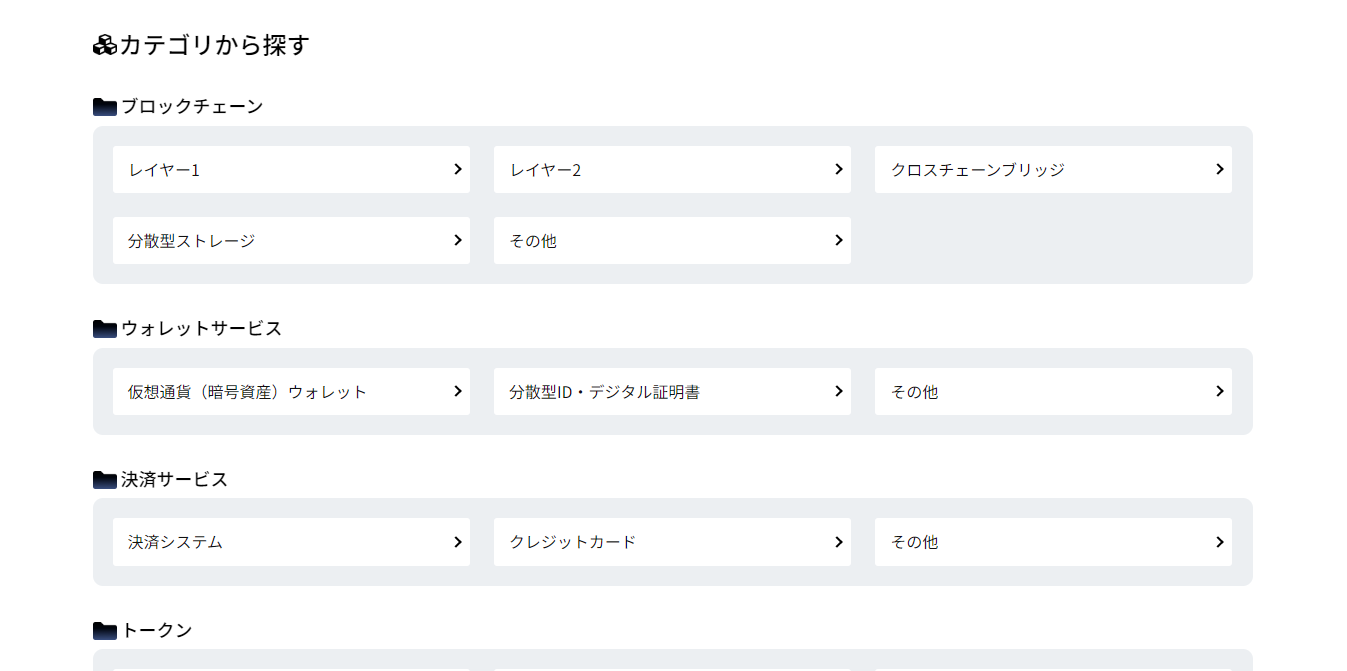1347x671 pixels.
Task: Open the 決済システム category
Action: pyautogui.click(x=291, y=542)
